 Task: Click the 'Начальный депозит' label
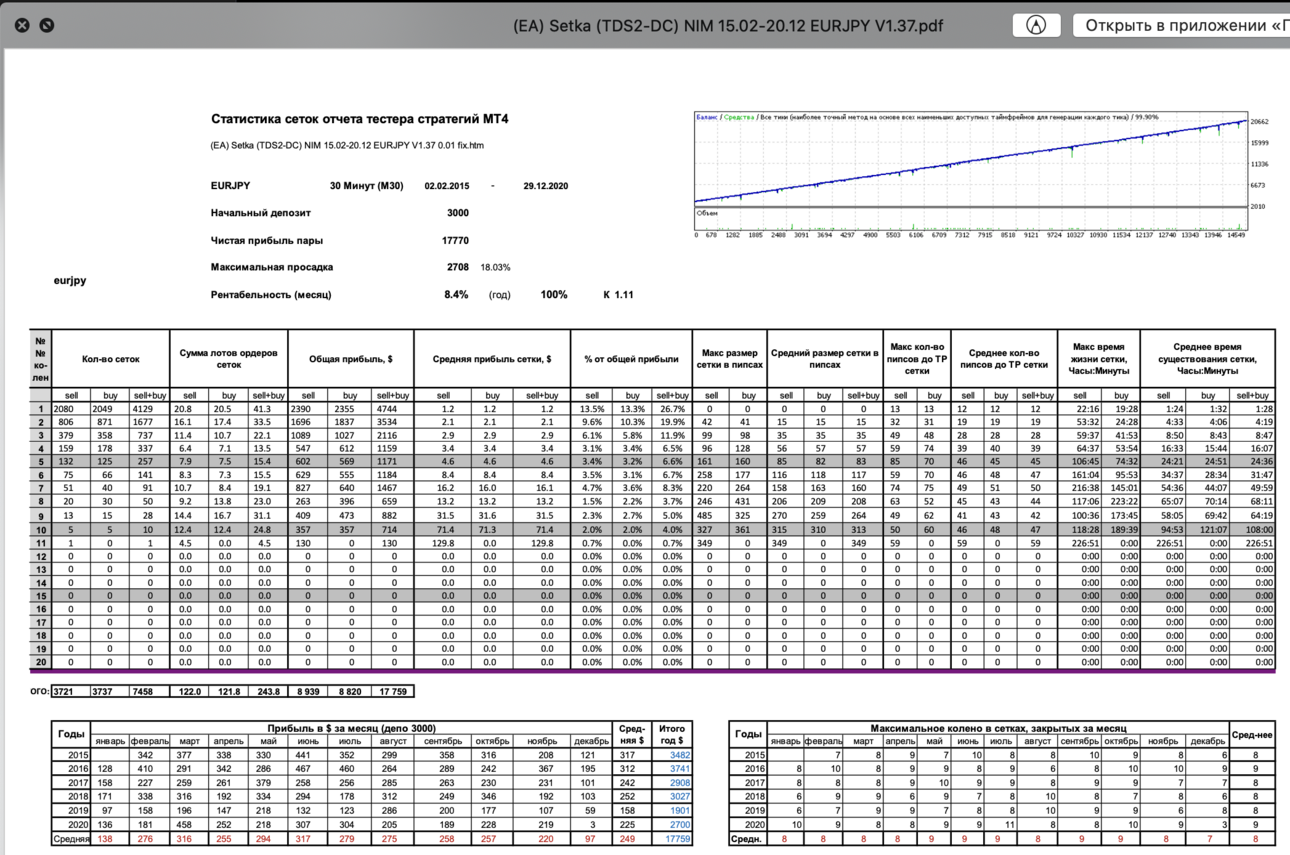[x=261, y=213]
